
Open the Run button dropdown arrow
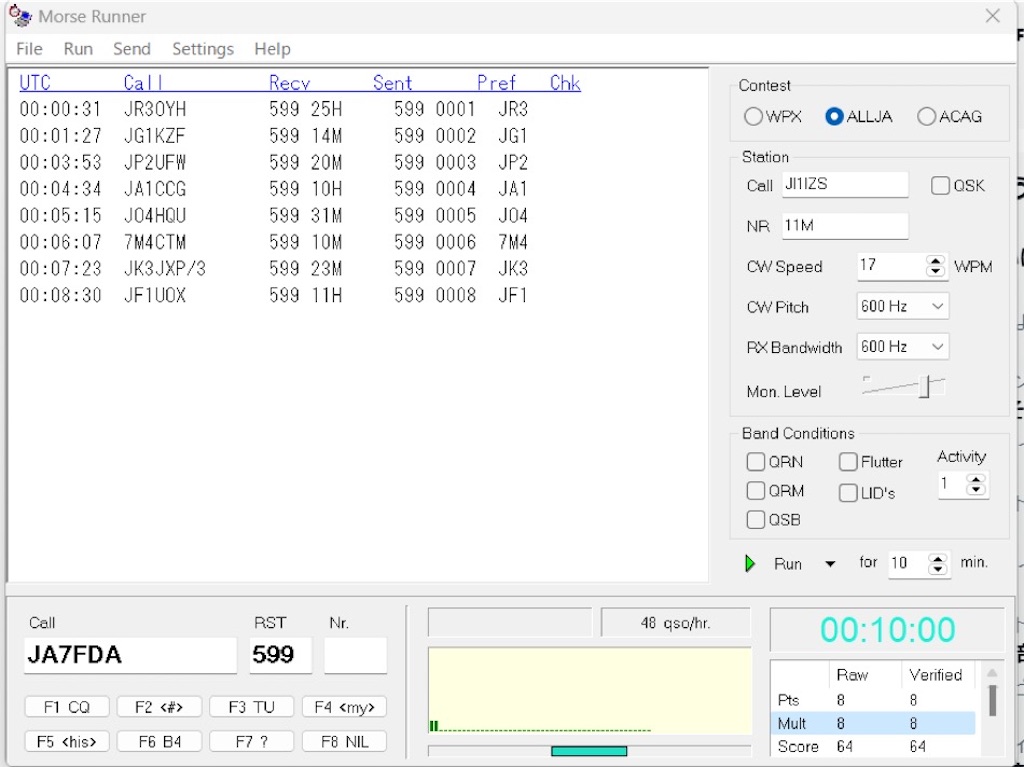click(x=830, y=564)
